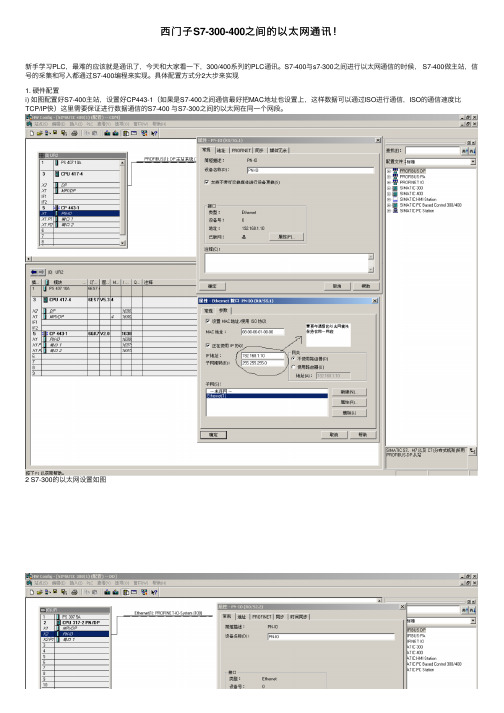The height and width of the screenshot is (713, 504).
Task: Click the Print icon in the upper HW Config toolbar
Action: click(x=74, y=133)
